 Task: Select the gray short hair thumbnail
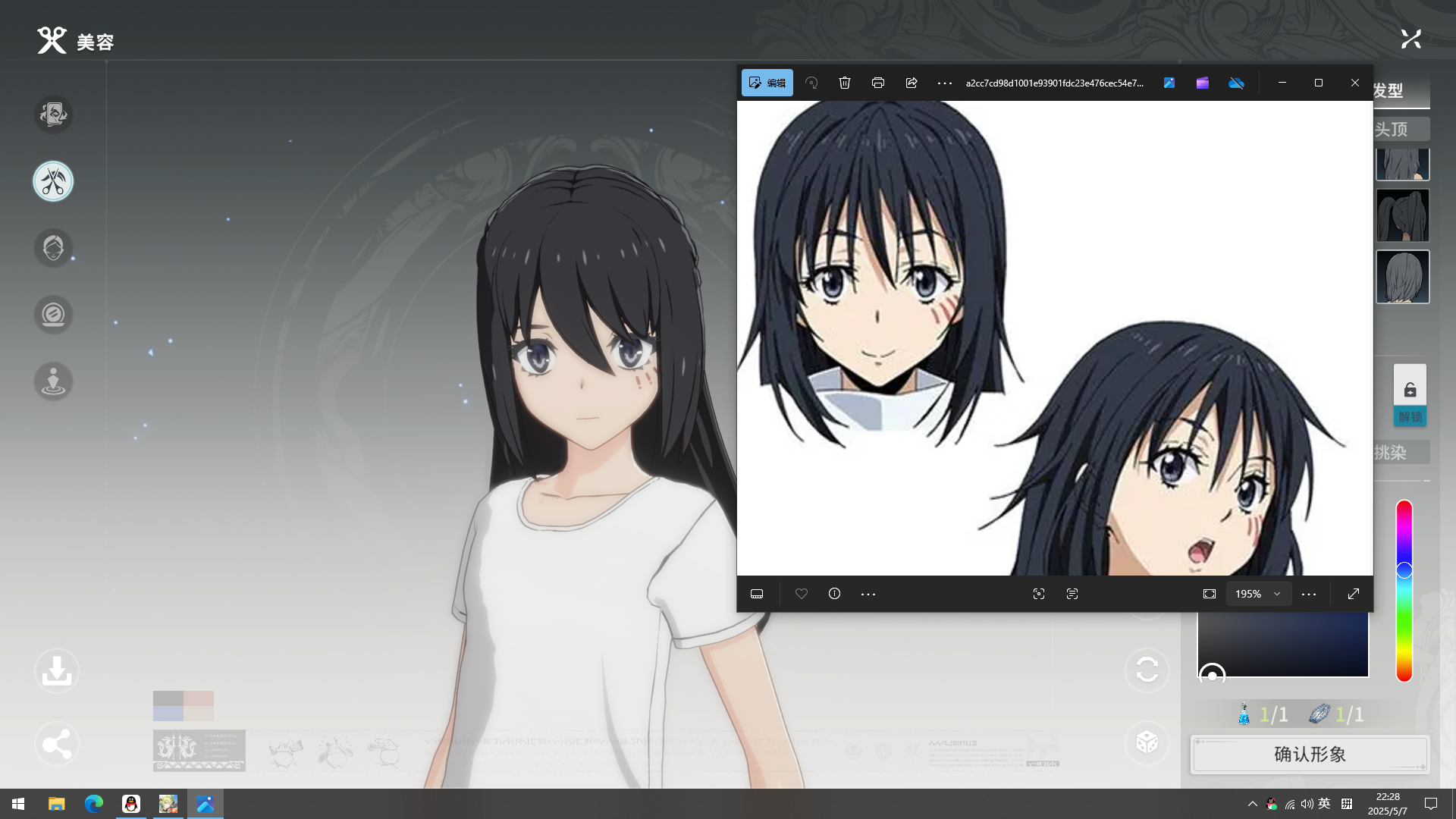coord(1403,277)
